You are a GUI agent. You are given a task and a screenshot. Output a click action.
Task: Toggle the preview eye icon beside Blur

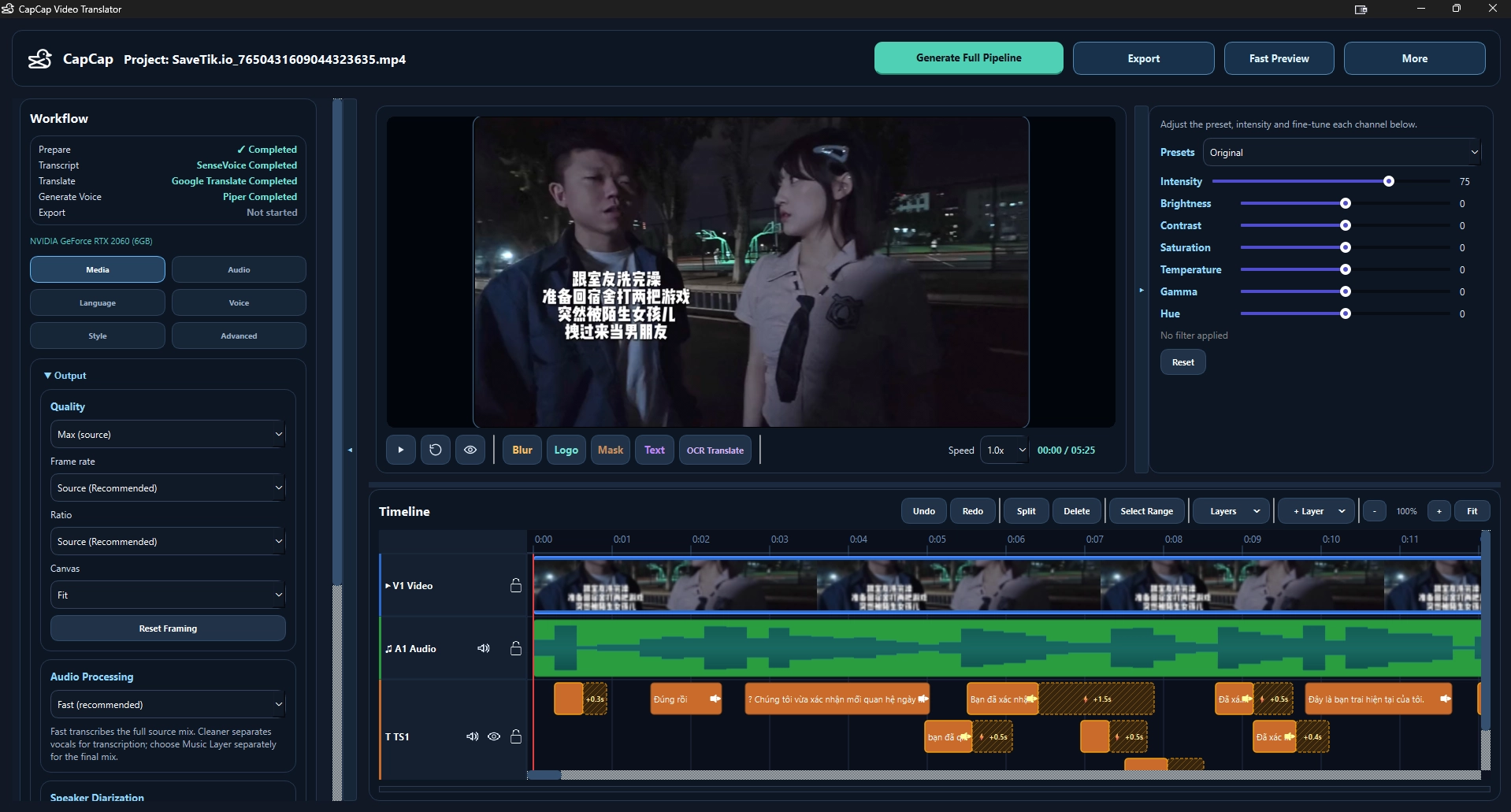click(470, 450)
